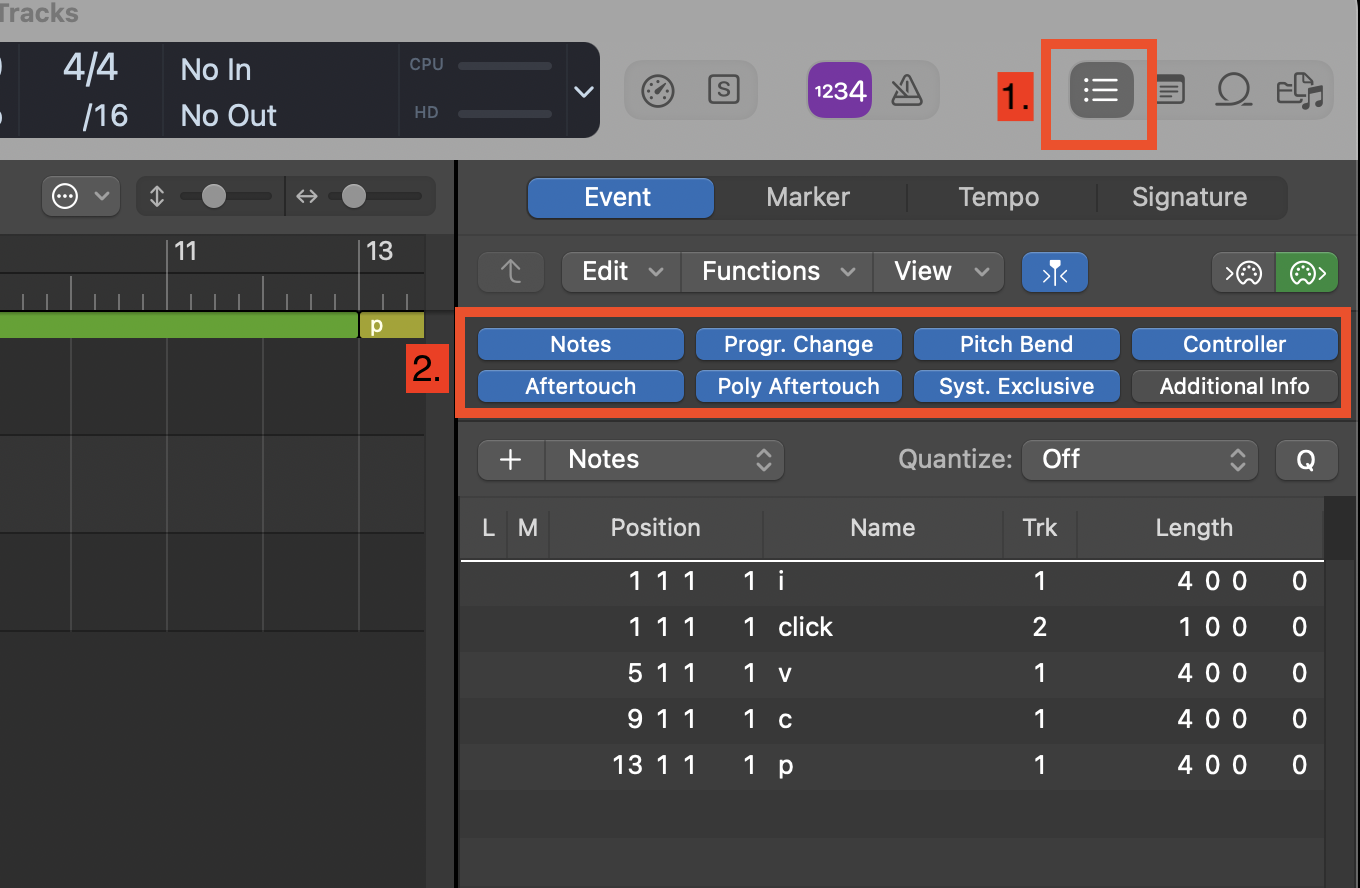Click the Q quantize button
Viewport: 1360px width, 888px height.
(1305, 460)
